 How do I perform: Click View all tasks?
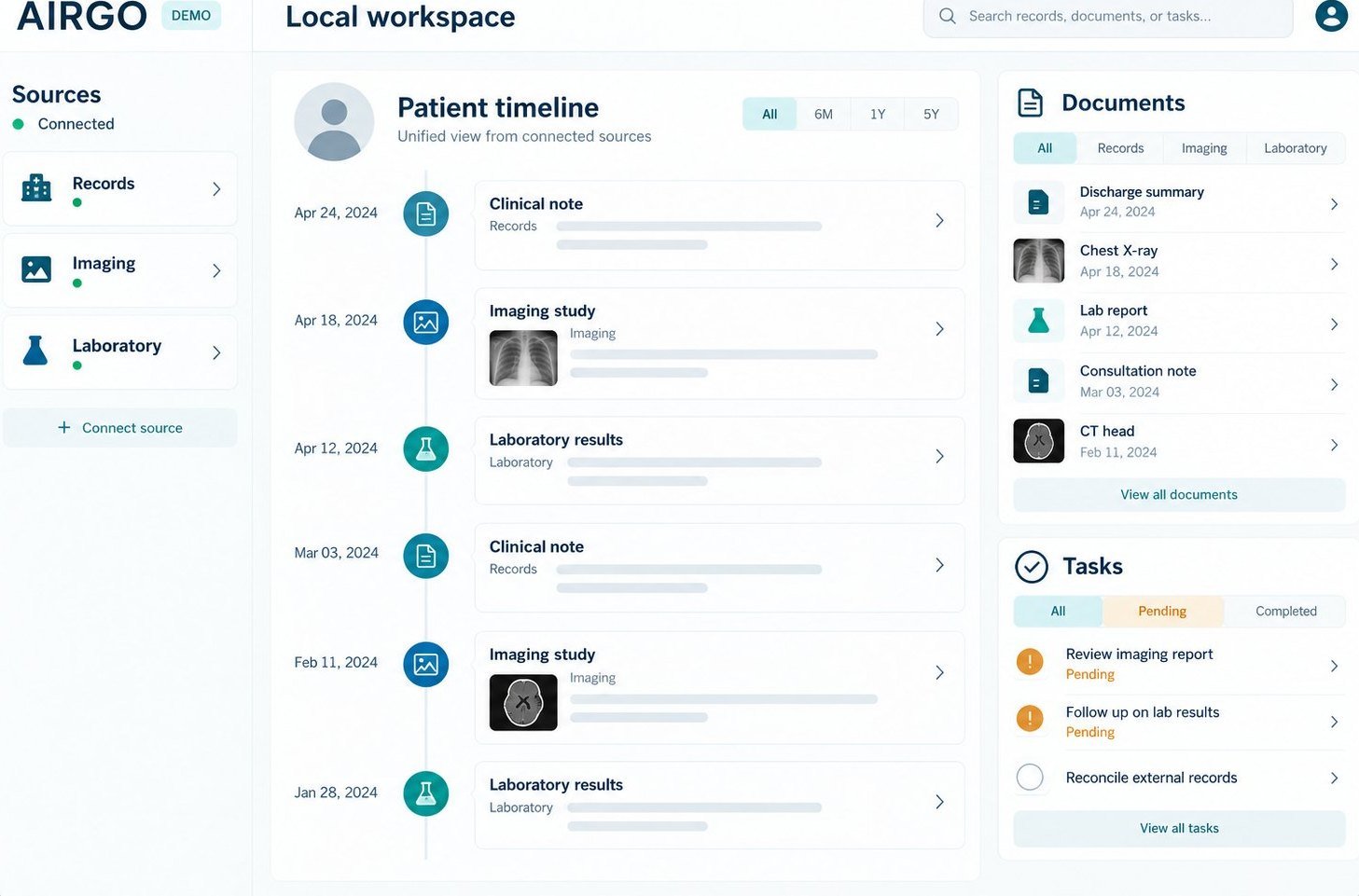(x=1179, y=828)
